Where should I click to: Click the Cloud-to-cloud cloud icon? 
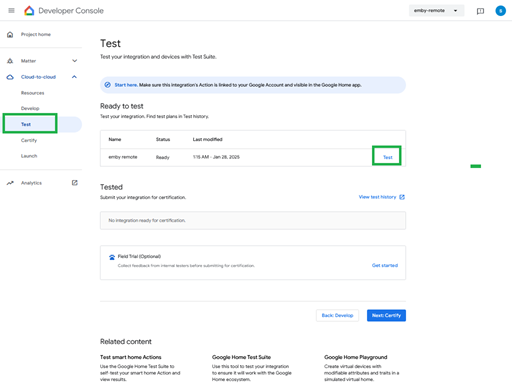(x=10, y=77)
